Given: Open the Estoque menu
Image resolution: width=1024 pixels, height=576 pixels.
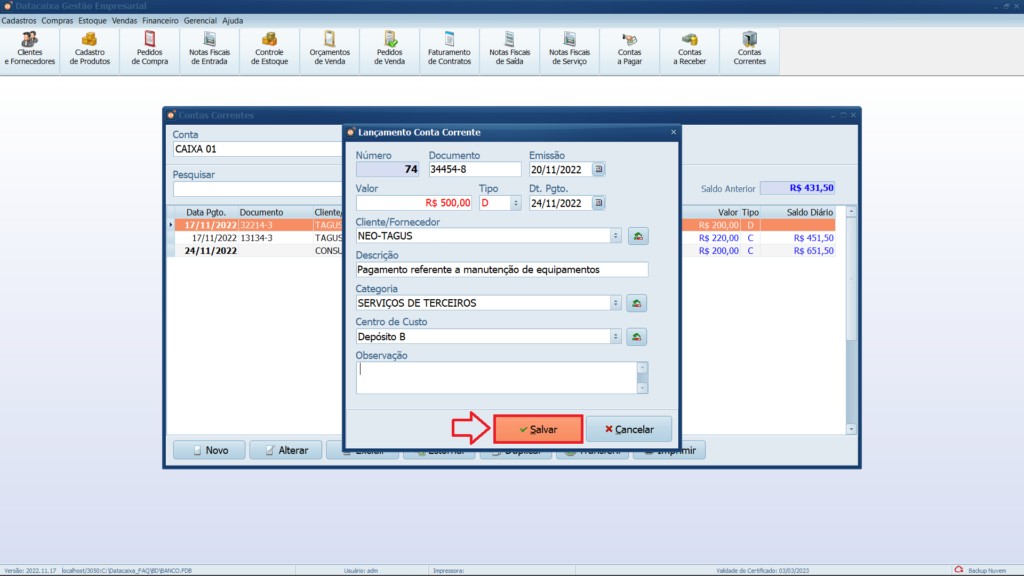Looking at the screenshot, I should coord(92,20).
